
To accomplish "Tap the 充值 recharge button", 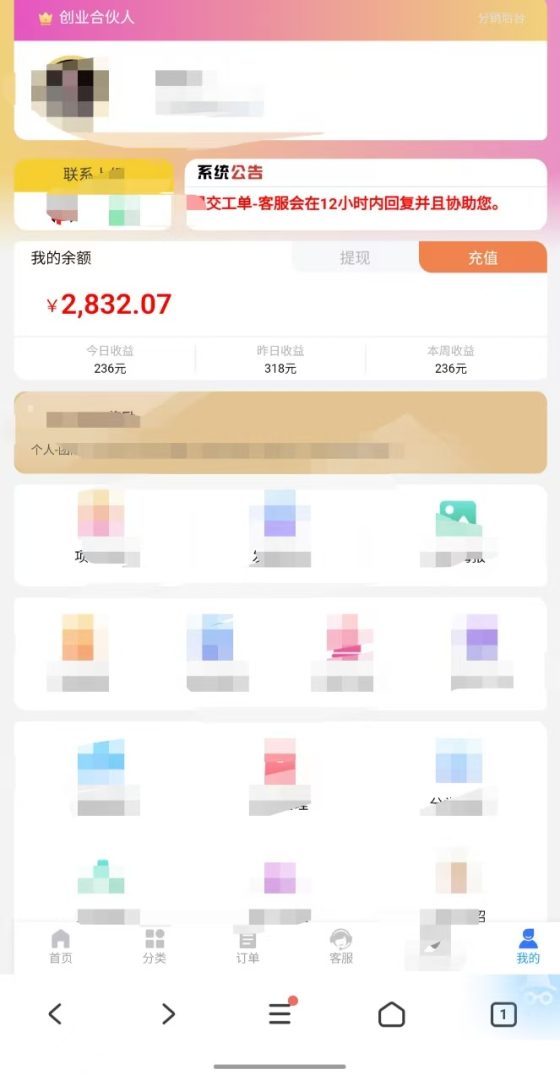I will click(x=483, y=258).
